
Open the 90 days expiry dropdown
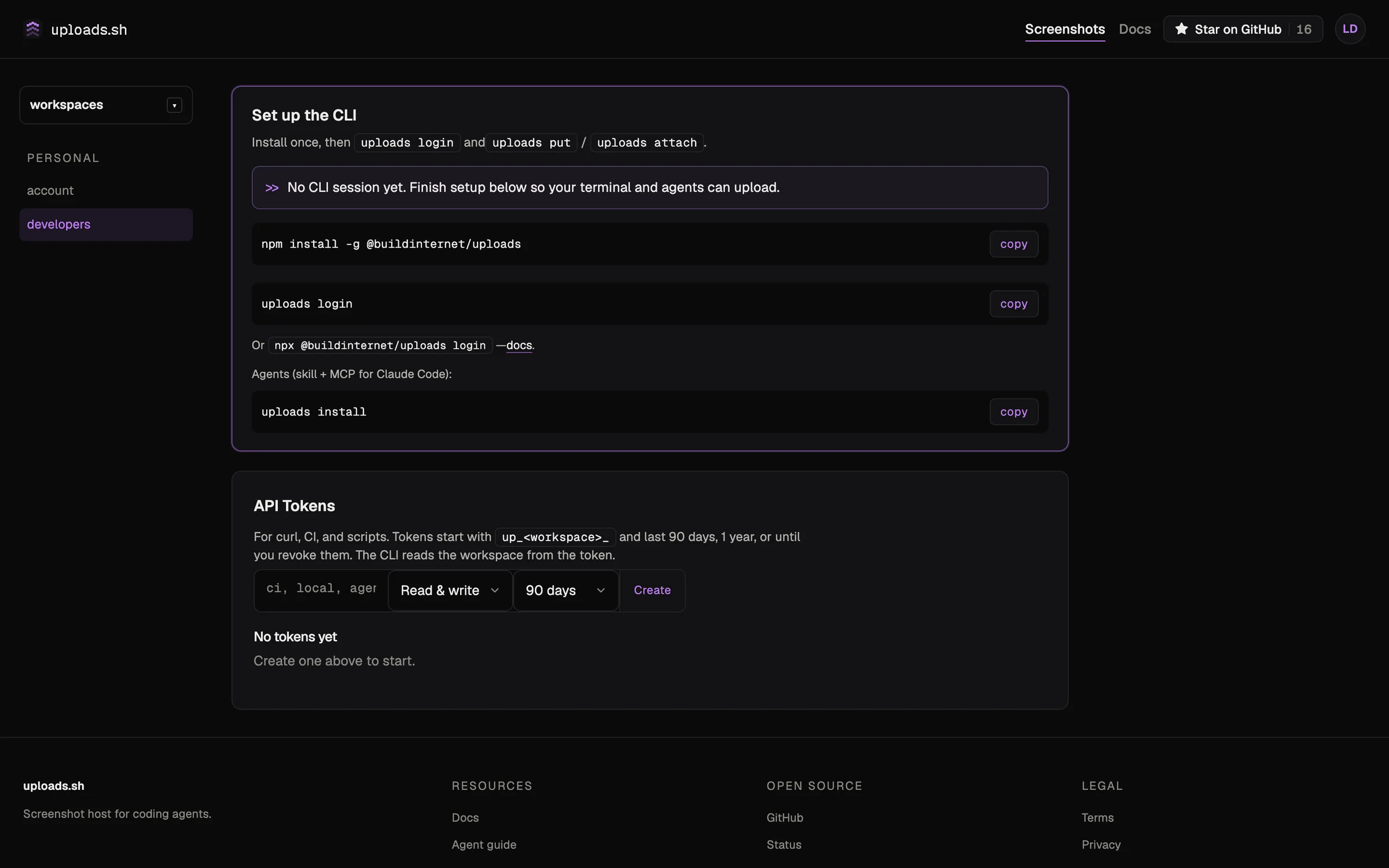click(x=565, y=590)
